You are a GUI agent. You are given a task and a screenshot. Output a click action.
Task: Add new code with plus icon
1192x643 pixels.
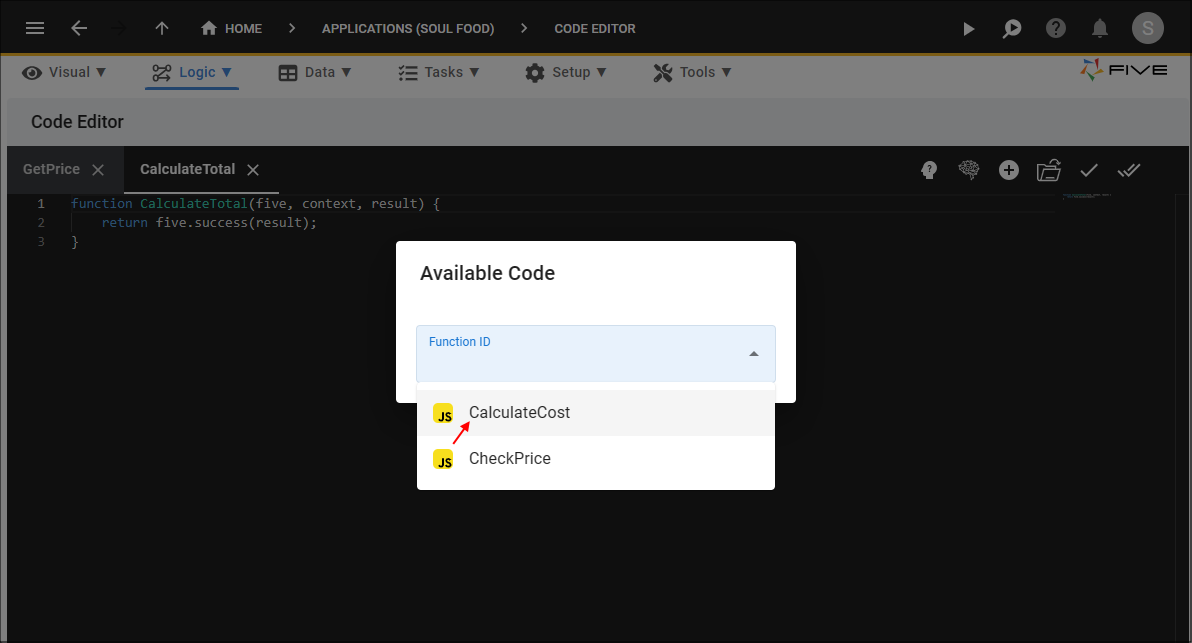coord(1009,170)
